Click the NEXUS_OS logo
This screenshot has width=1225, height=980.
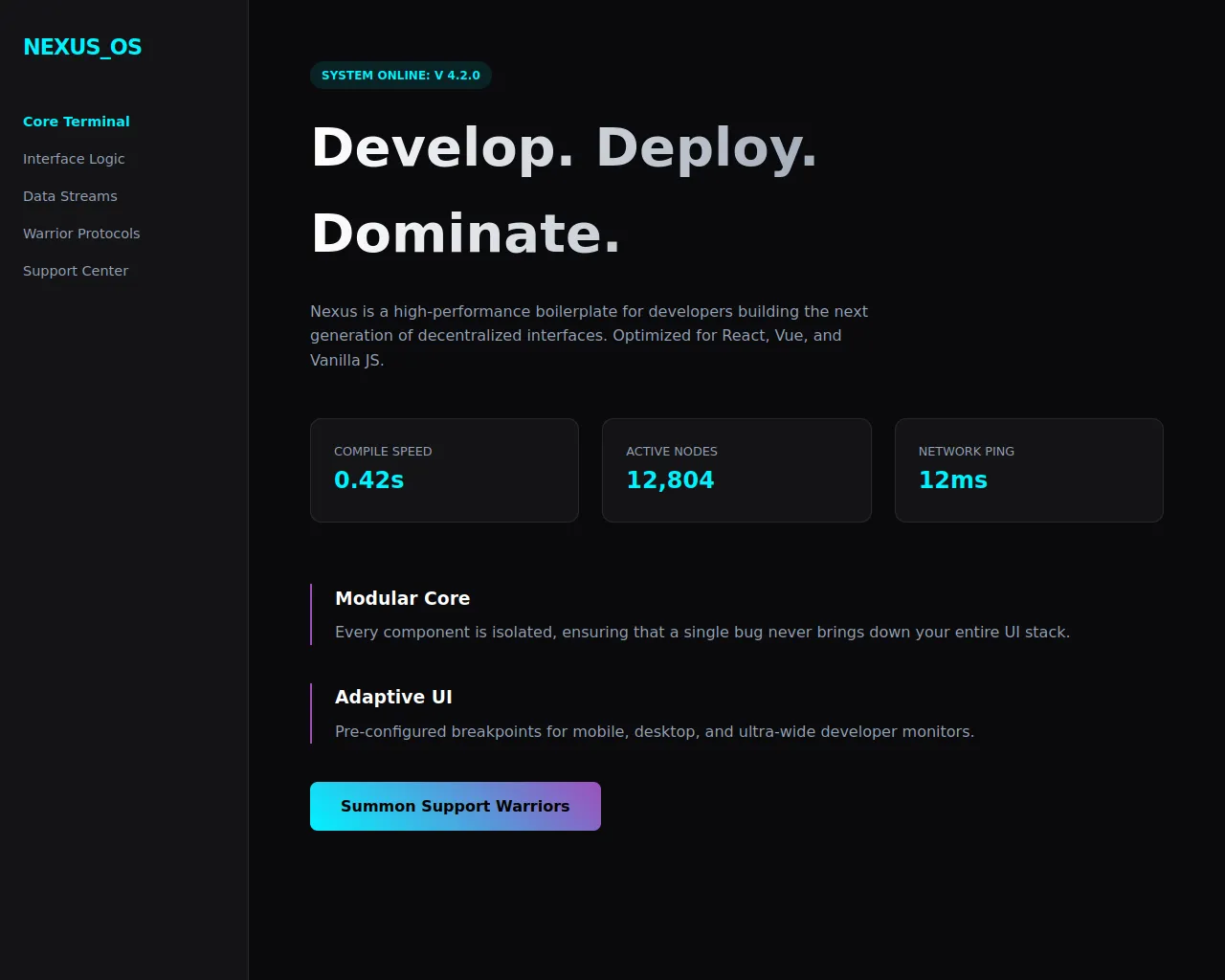tap(82, 47)
